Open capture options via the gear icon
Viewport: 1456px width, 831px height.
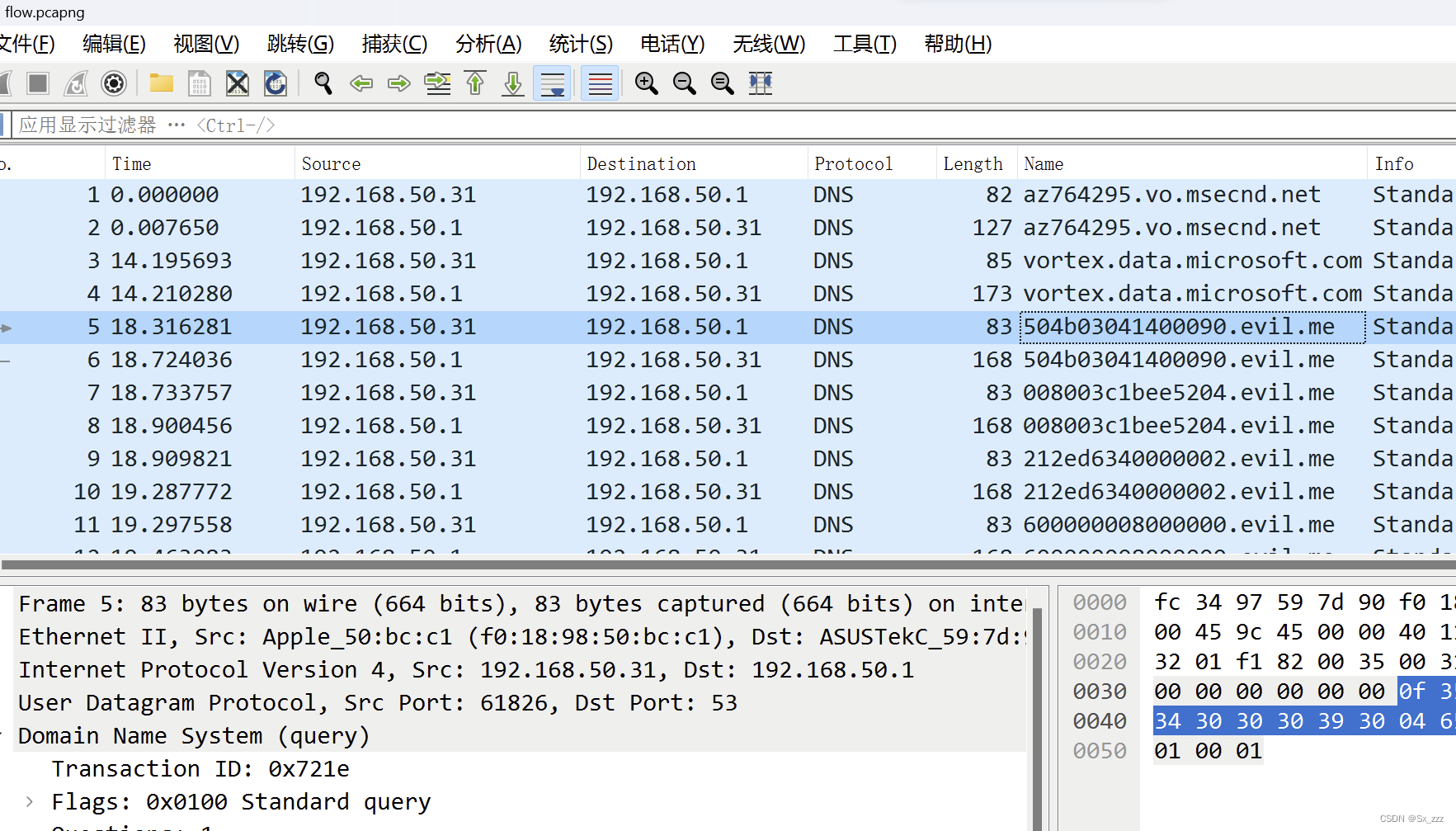[x=113, y=83]
